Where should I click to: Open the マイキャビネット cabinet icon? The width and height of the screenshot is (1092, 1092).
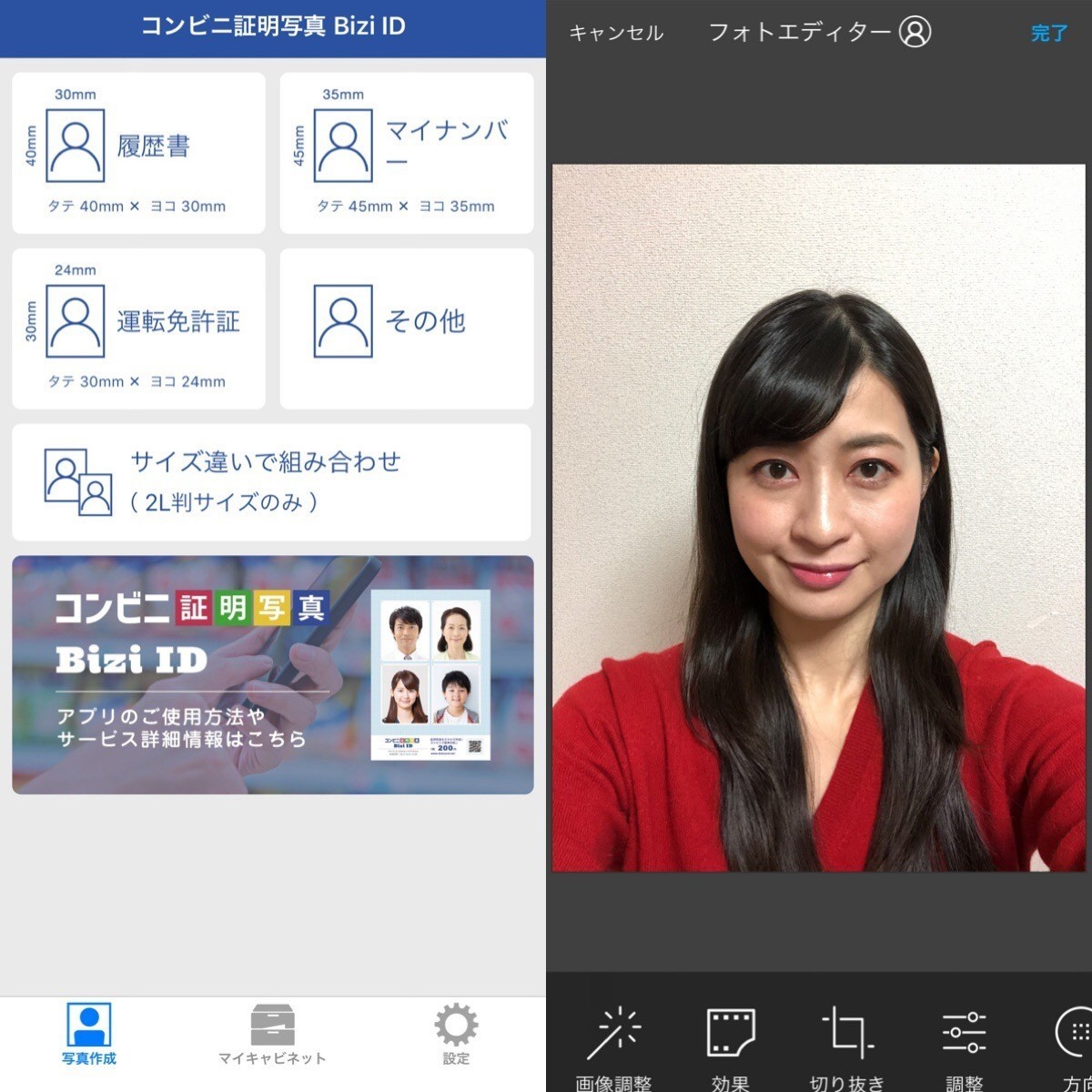[x=272, y=1033]
